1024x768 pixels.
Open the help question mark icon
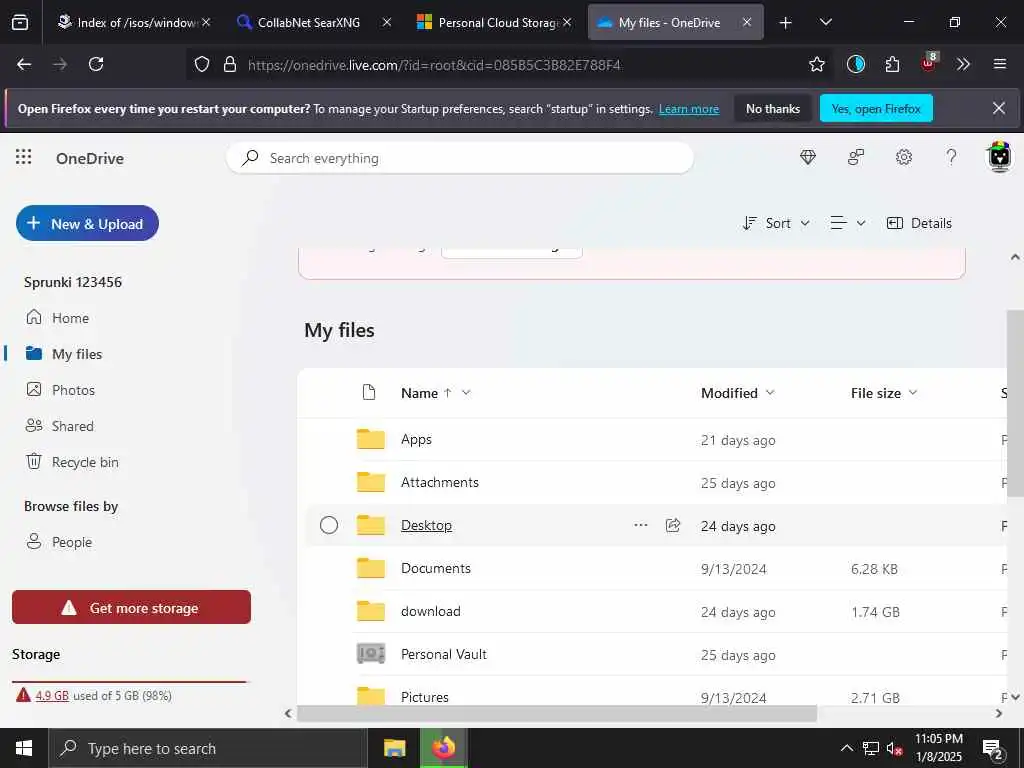click(952, 157)
